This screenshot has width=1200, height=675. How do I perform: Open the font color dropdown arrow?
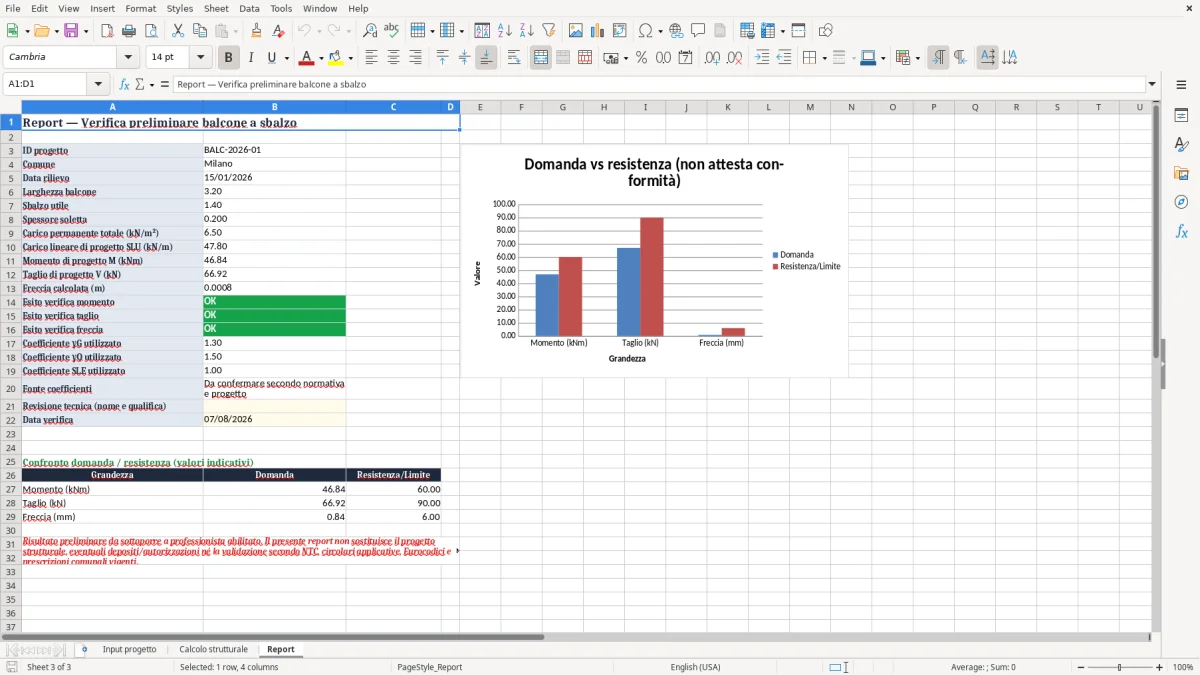point(321,58)
